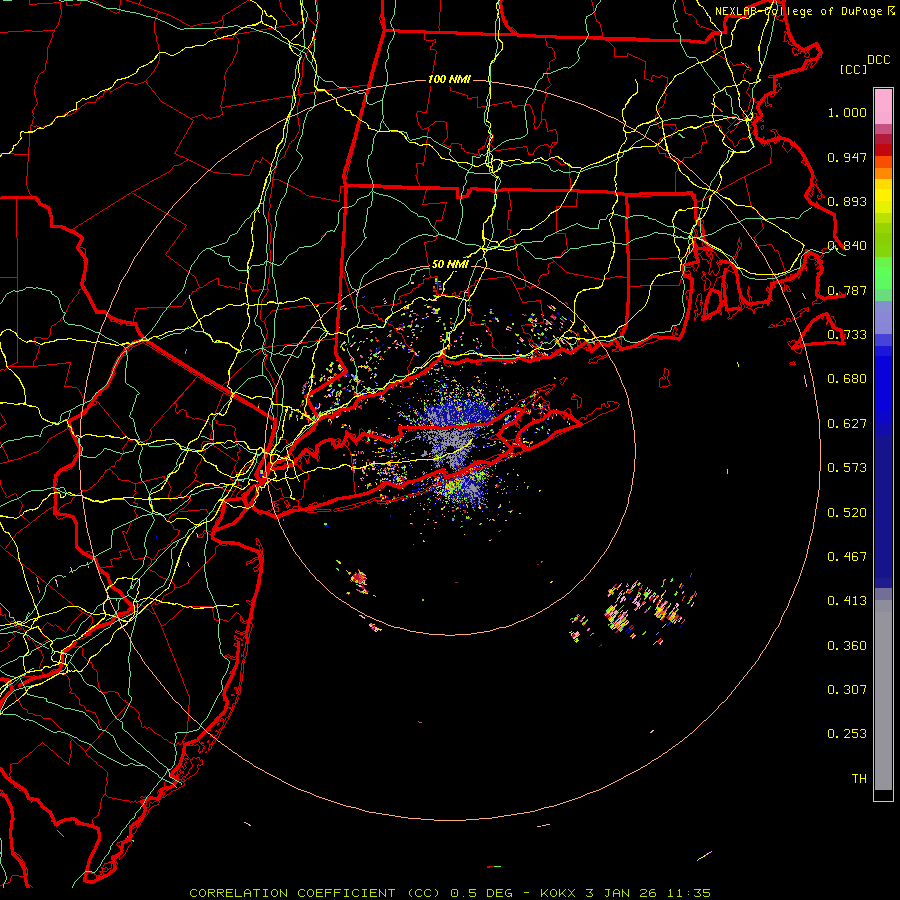The image size is (900, 900).
Task: Select the 0.360 scale value
Action: (x=847, y=646)
